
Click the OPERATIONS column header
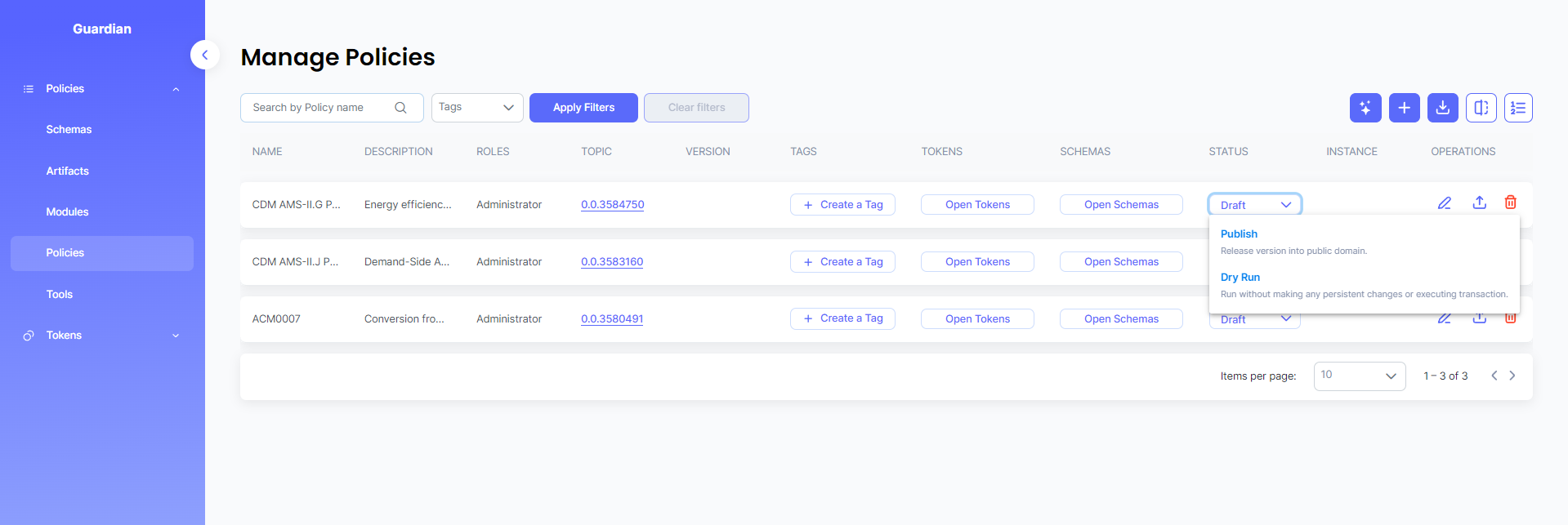pyautogui.click(x=1463, y=152)
